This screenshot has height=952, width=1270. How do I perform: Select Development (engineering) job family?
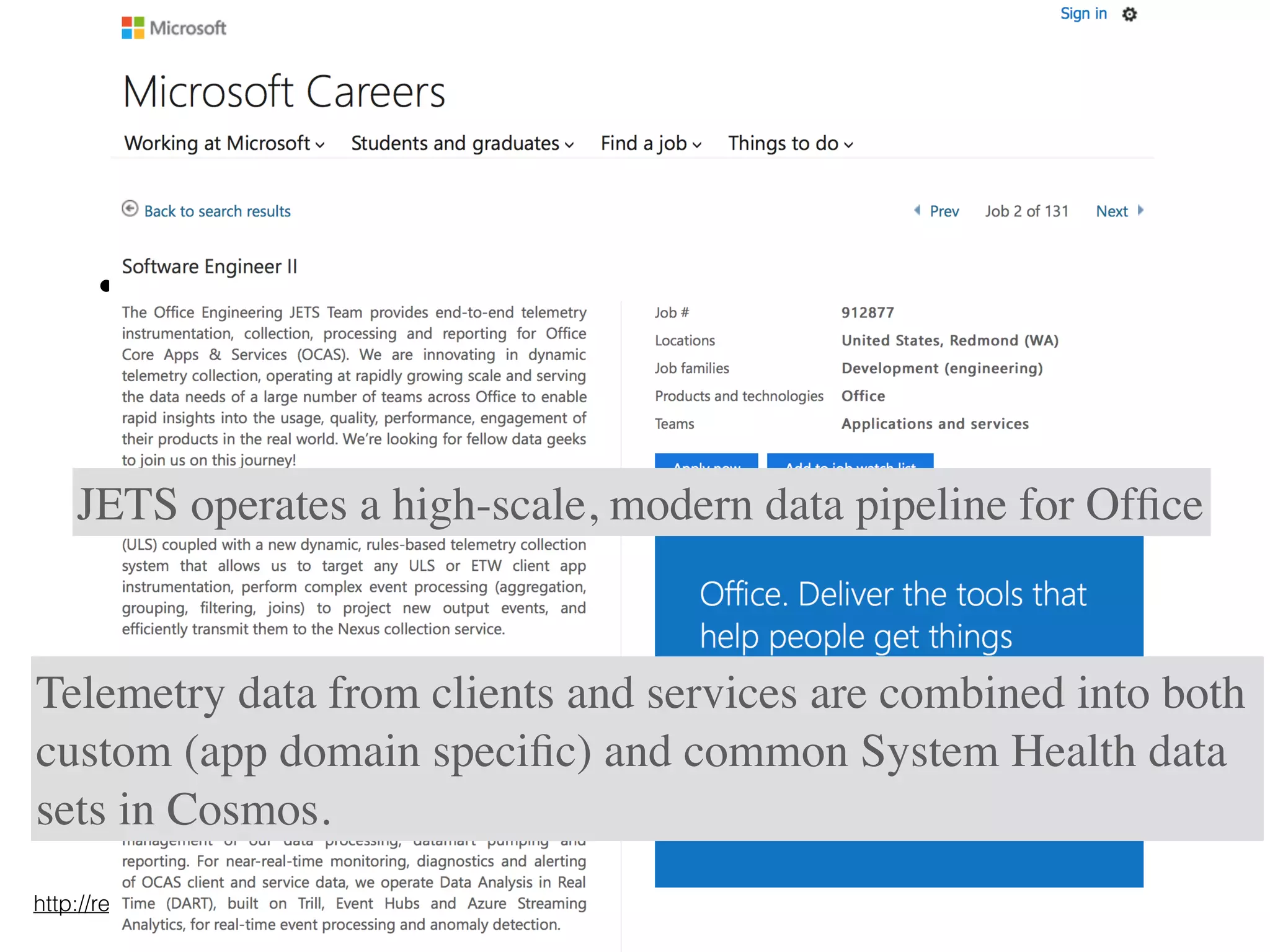(942, 368)
